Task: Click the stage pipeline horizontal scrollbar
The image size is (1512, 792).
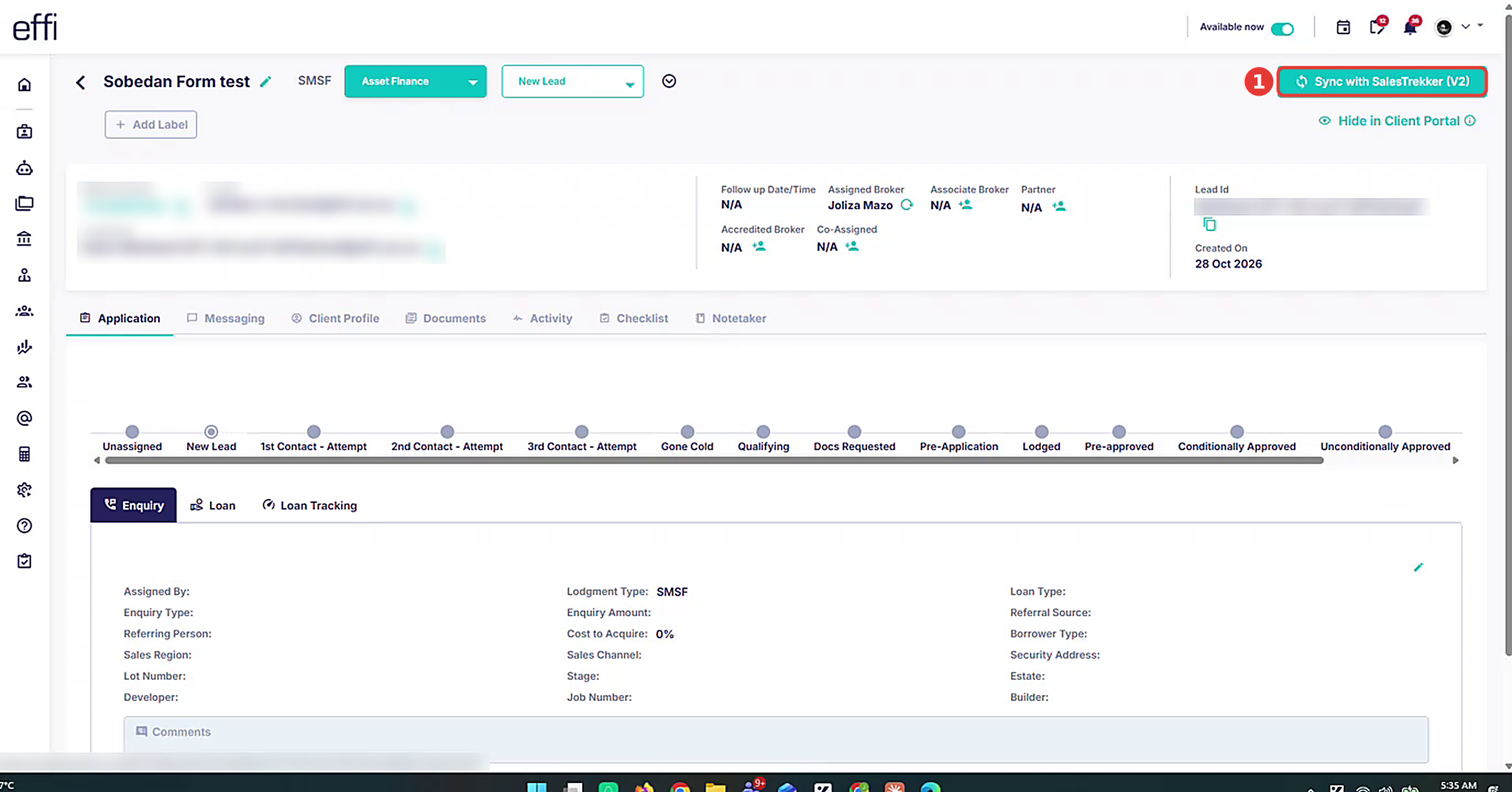Action: (x=714, y=460)
